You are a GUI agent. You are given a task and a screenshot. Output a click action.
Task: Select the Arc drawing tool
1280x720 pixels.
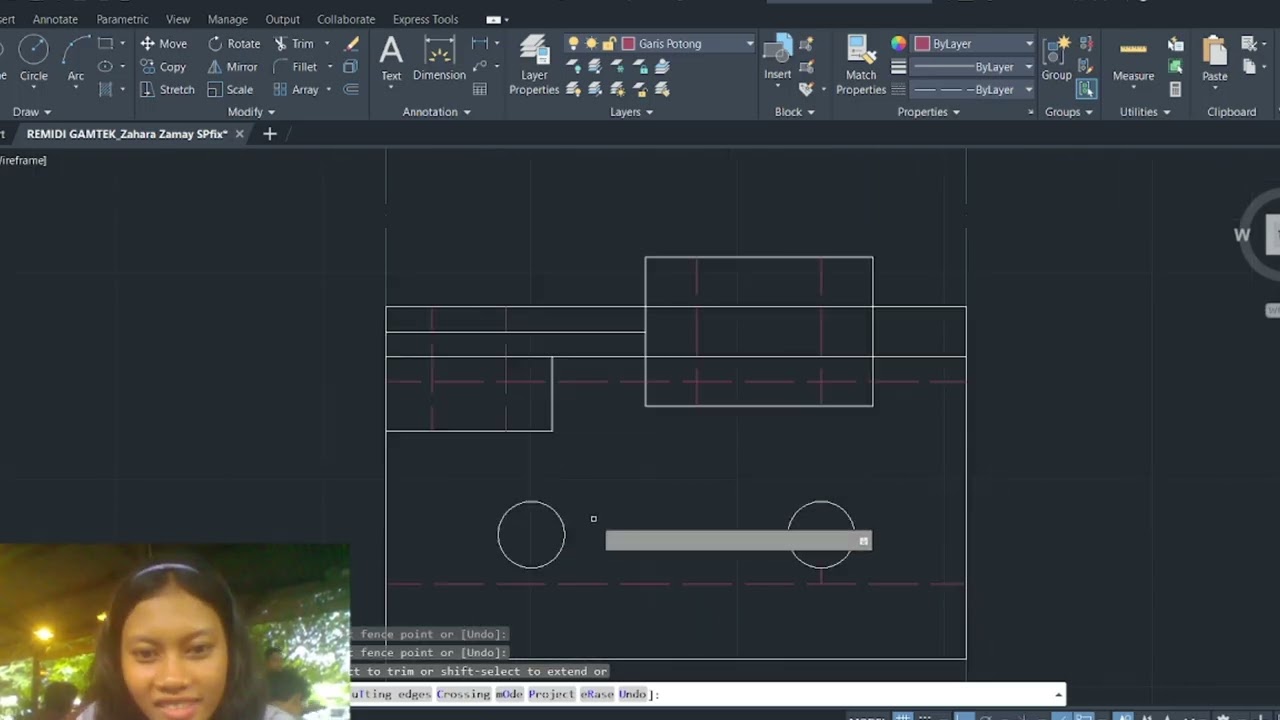tap(76, 58)
